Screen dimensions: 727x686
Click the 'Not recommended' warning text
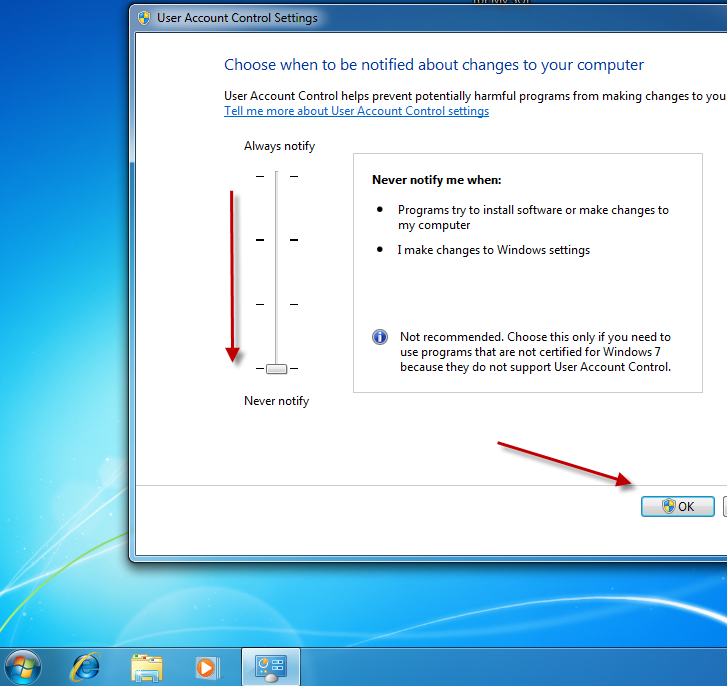[x=536, y=352]
